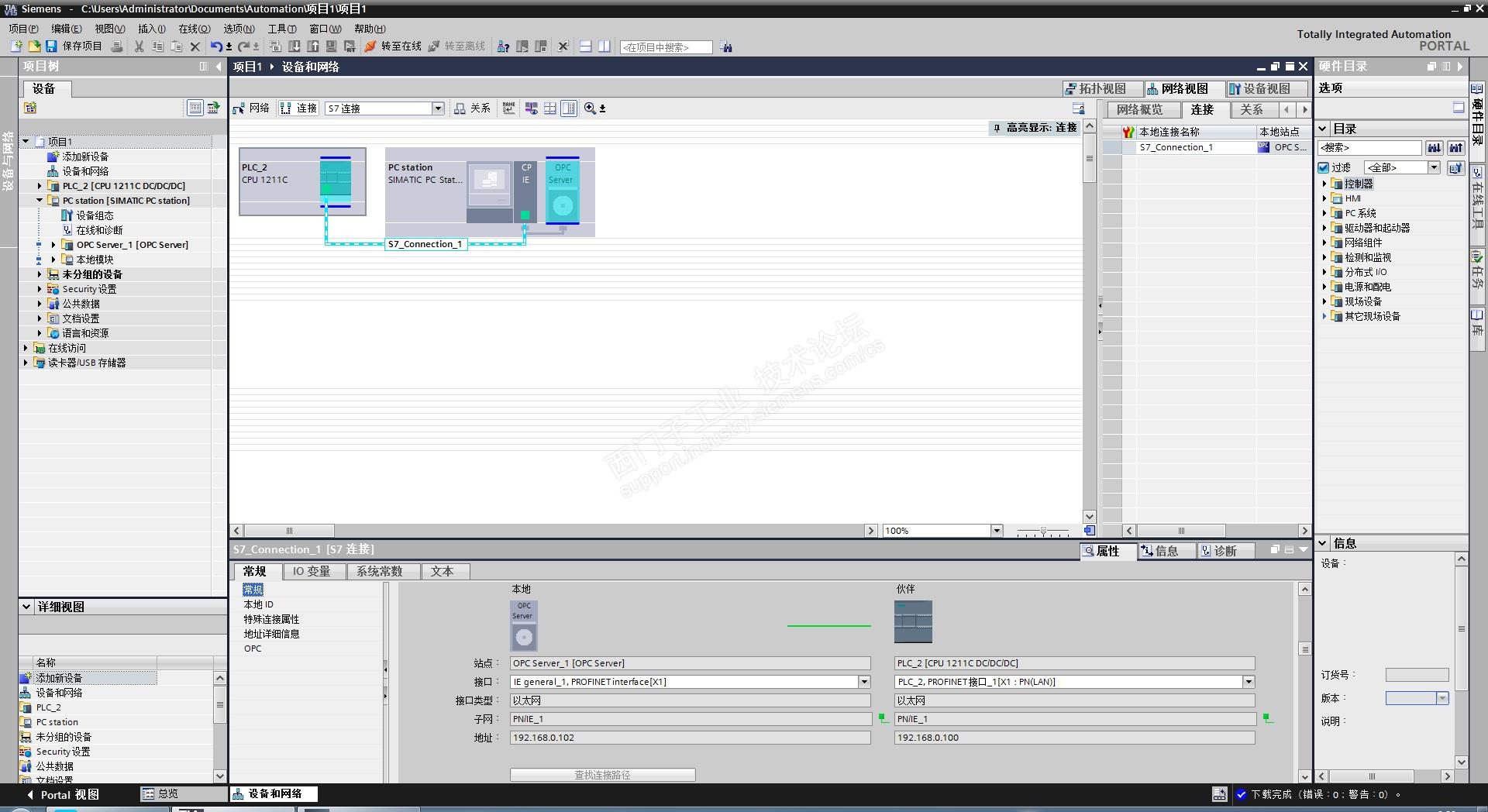
Task: Save the project with 保存项目
Action: pos(74,46)
